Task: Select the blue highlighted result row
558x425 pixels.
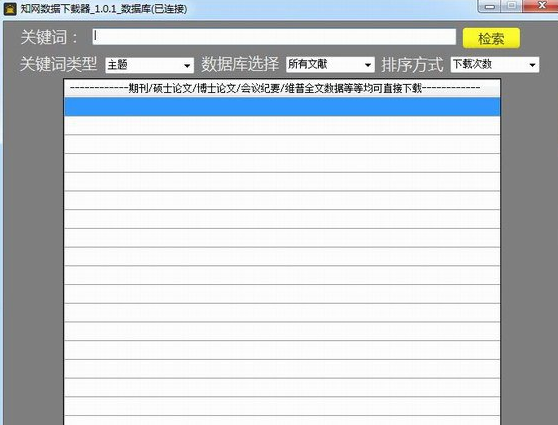Action: [x=282, y=107]
